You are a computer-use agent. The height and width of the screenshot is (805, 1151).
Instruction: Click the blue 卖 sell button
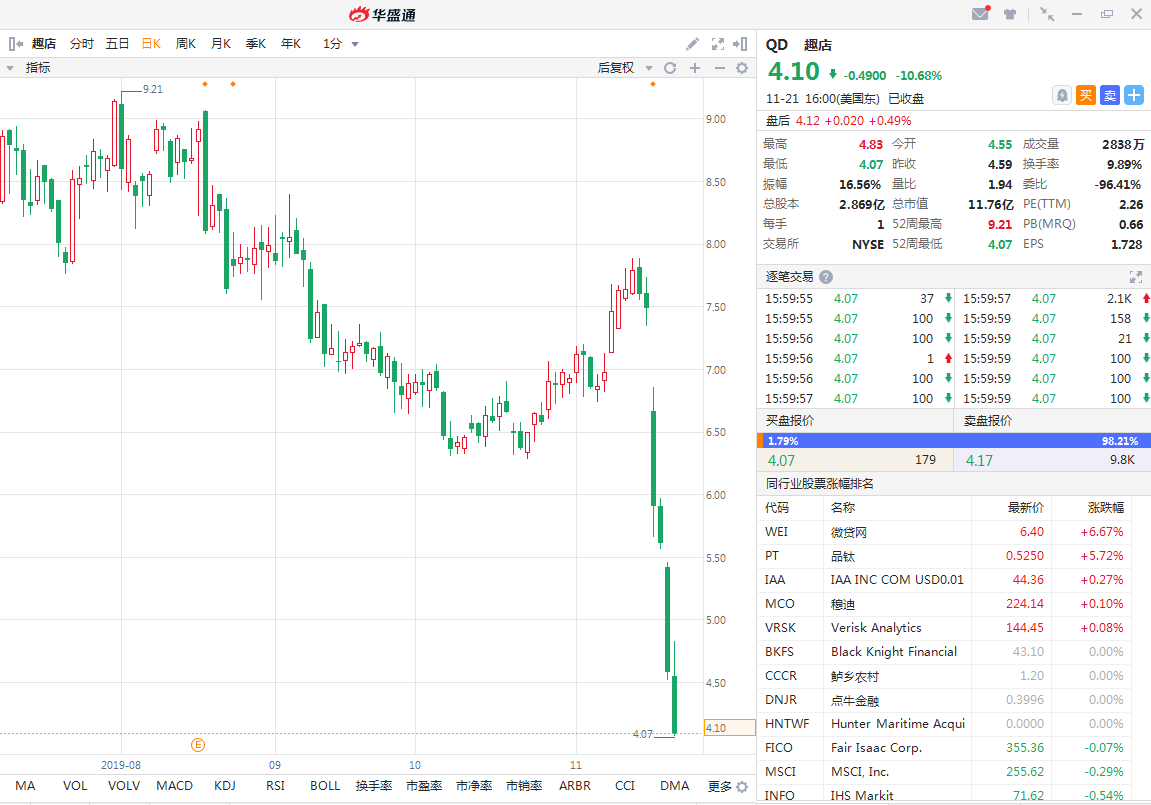pos(1110,95)
